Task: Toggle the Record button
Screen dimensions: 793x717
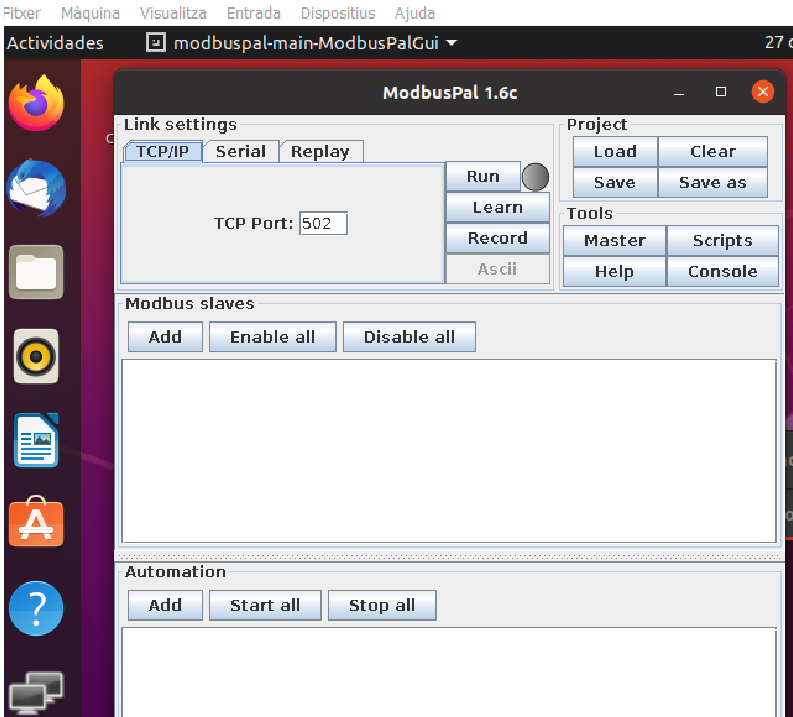Action: point(498,238)
